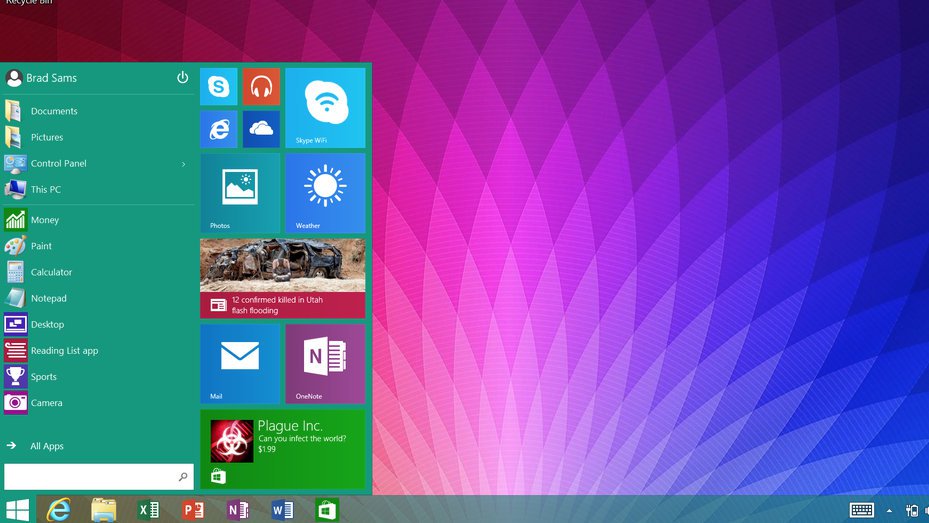The height and width of the screenshot is (523, 929).
Task: Open Documents from the Start menu
Action: point(54,111)
